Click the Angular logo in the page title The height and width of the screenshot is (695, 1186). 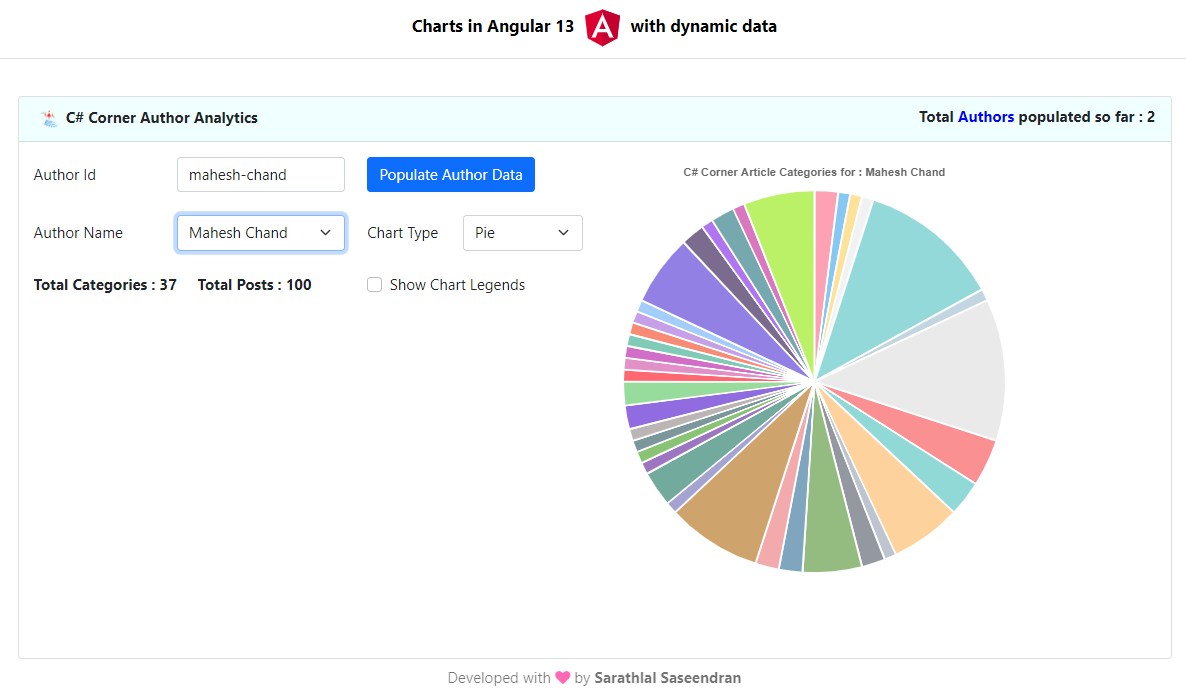pyautogui.click(x=602, y=28)
